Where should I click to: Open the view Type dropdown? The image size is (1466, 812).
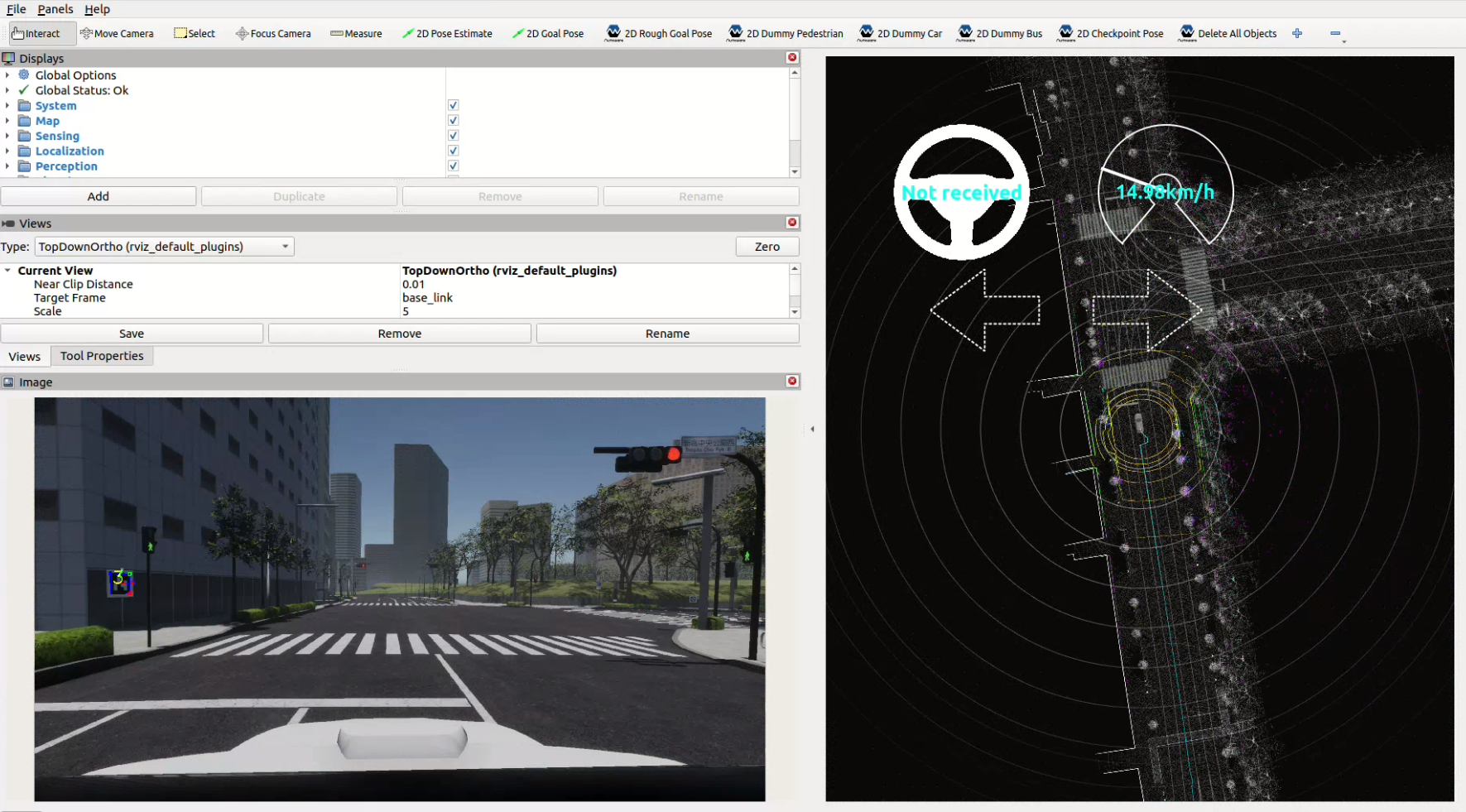(x=163, y=246)
